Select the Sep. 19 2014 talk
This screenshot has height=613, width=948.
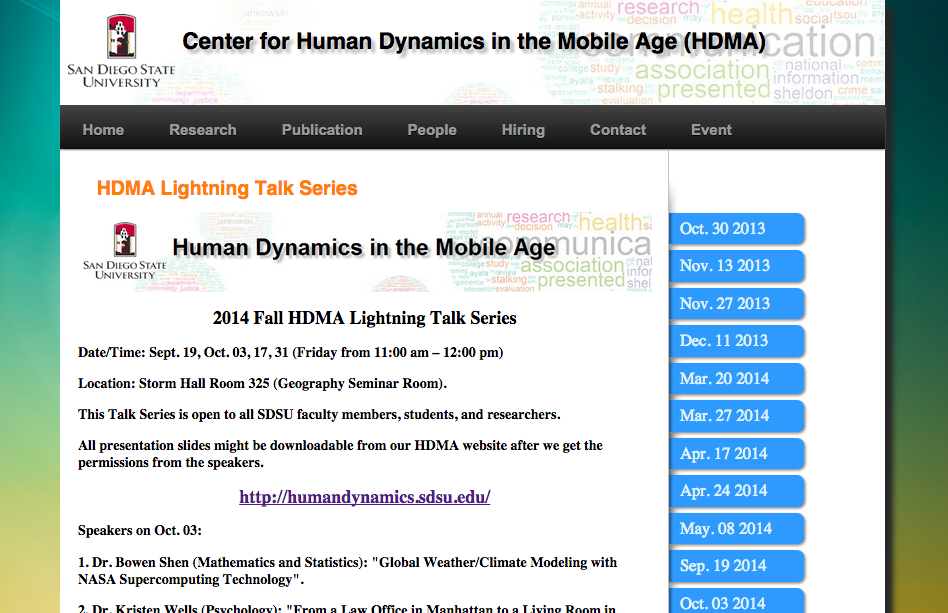[x=736, y=566]
